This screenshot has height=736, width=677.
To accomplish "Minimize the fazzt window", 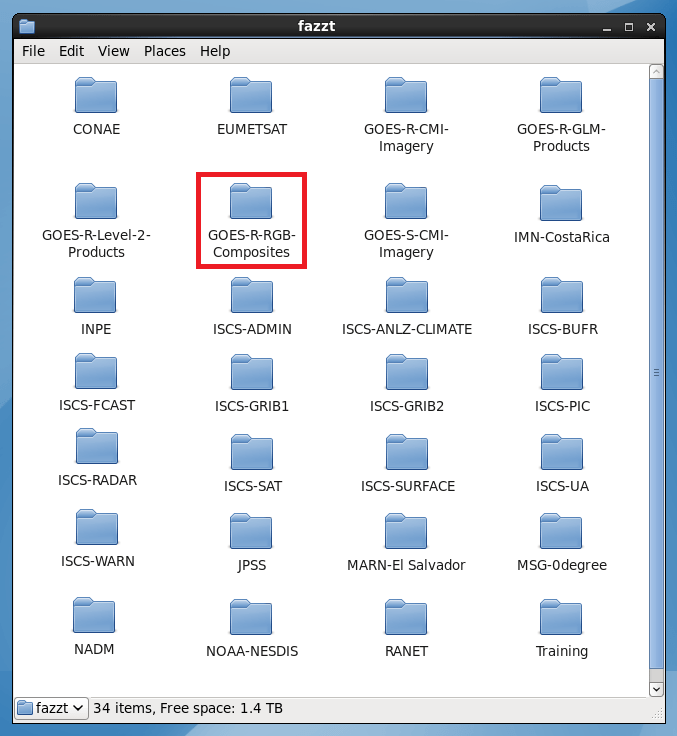I will 607,27.
